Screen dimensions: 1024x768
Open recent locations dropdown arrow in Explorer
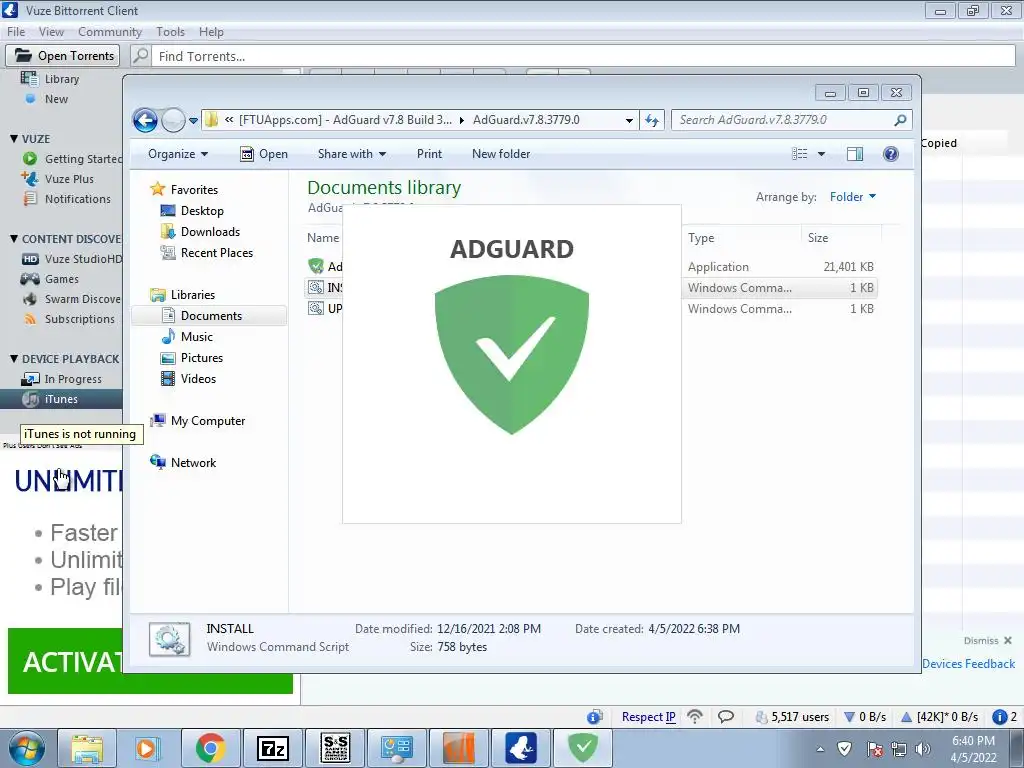[193, 121]
